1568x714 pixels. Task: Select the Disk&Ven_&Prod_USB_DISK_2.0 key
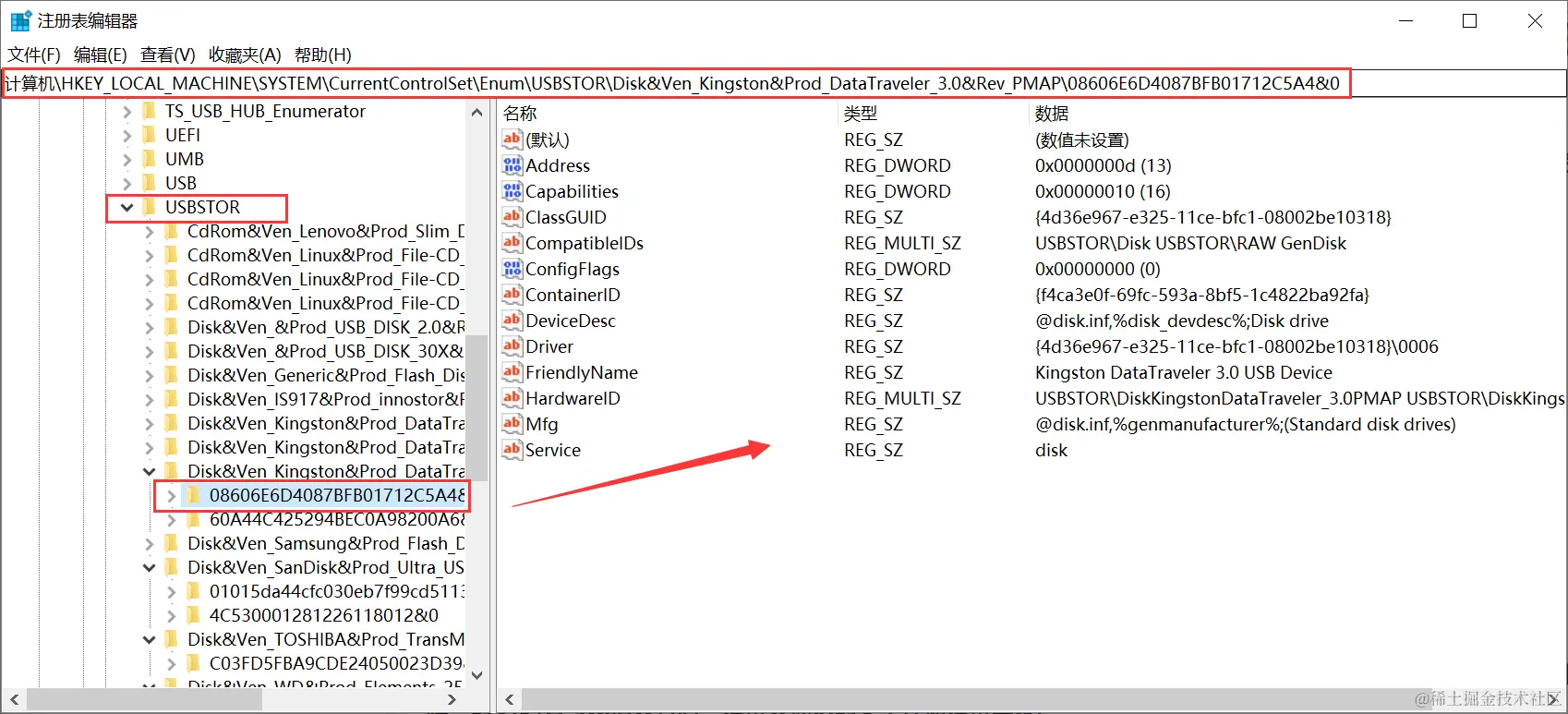325,327
